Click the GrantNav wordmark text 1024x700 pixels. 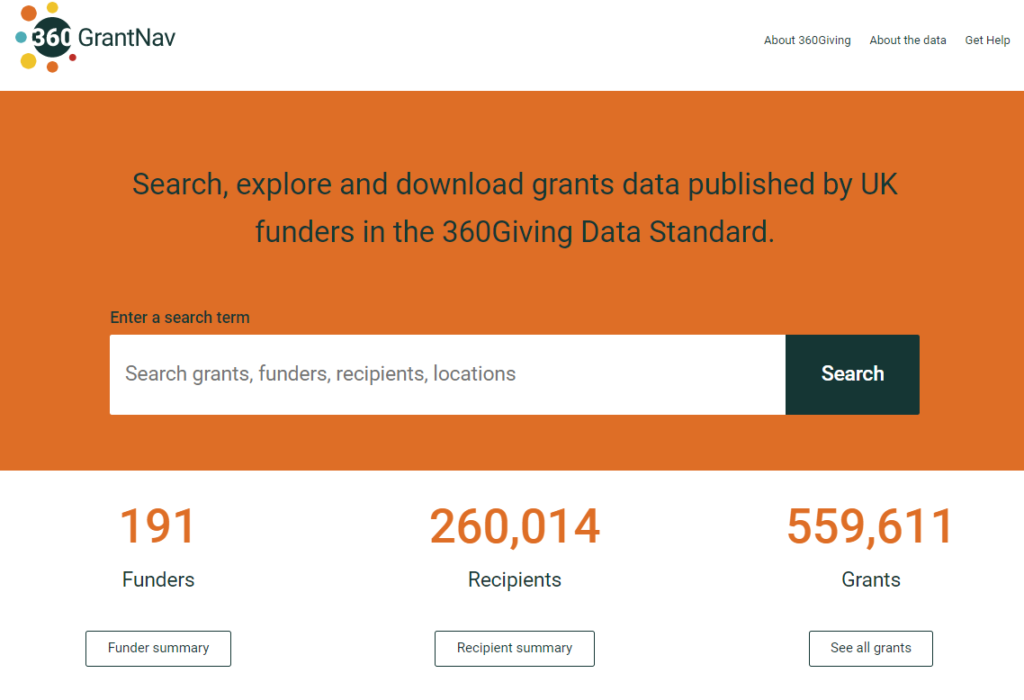pos(126,38)
